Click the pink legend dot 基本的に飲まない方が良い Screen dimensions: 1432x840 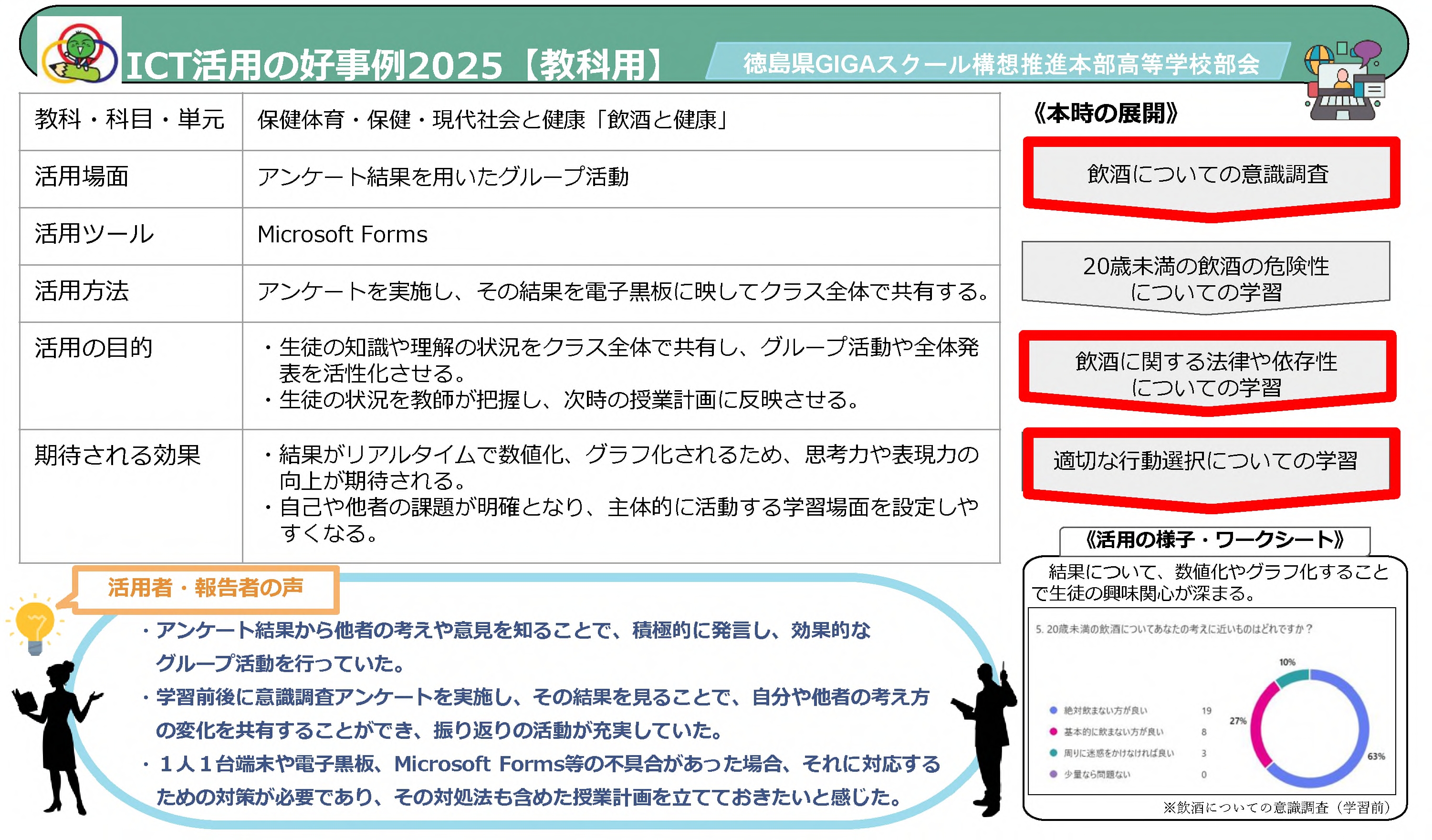[1053, 732]
